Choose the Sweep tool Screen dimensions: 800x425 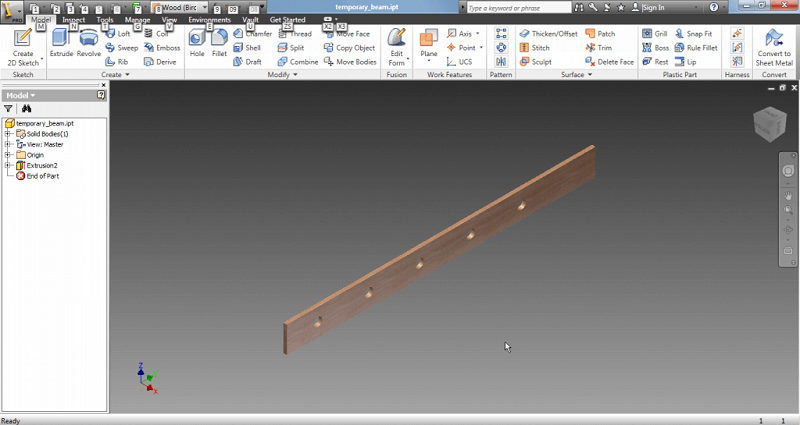click(x=121, y=47)
